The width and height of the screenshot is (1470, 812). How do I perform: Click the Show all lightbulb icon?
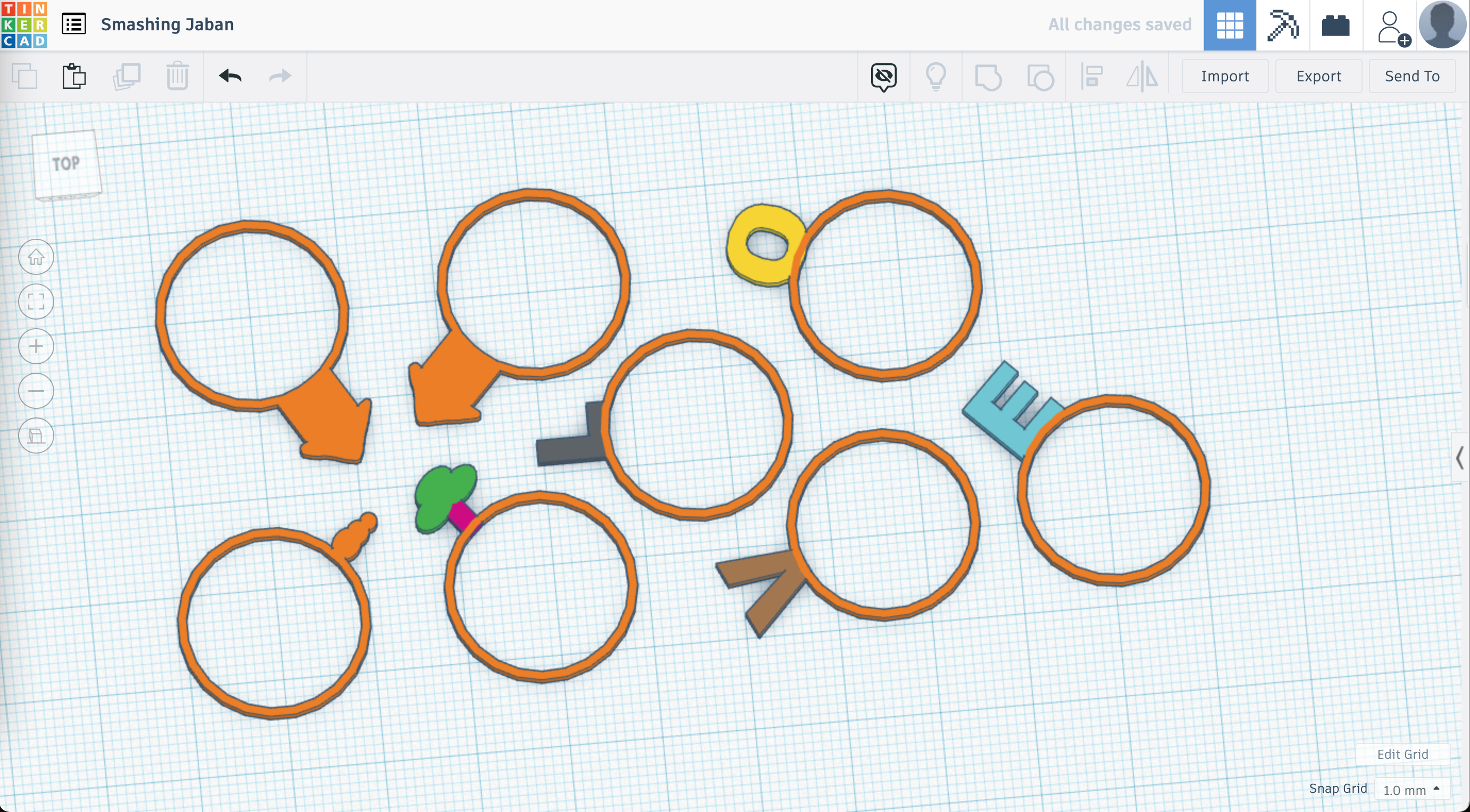click(x=936, y=77)
